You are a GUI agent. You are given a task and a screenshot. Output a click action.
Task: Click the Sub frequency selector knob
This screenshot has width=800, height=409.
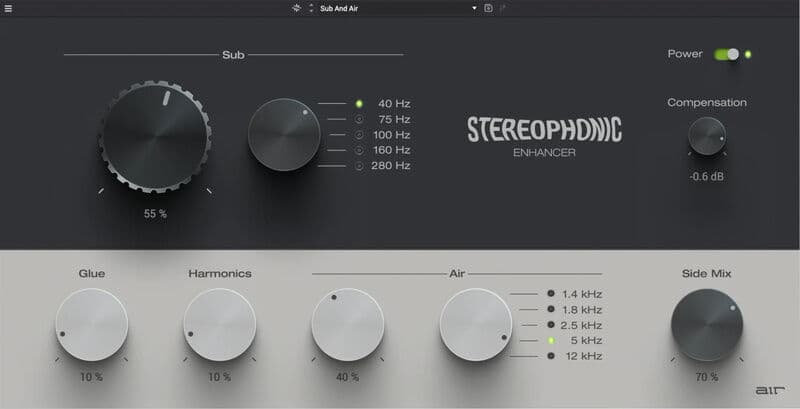tap(284, 135)
